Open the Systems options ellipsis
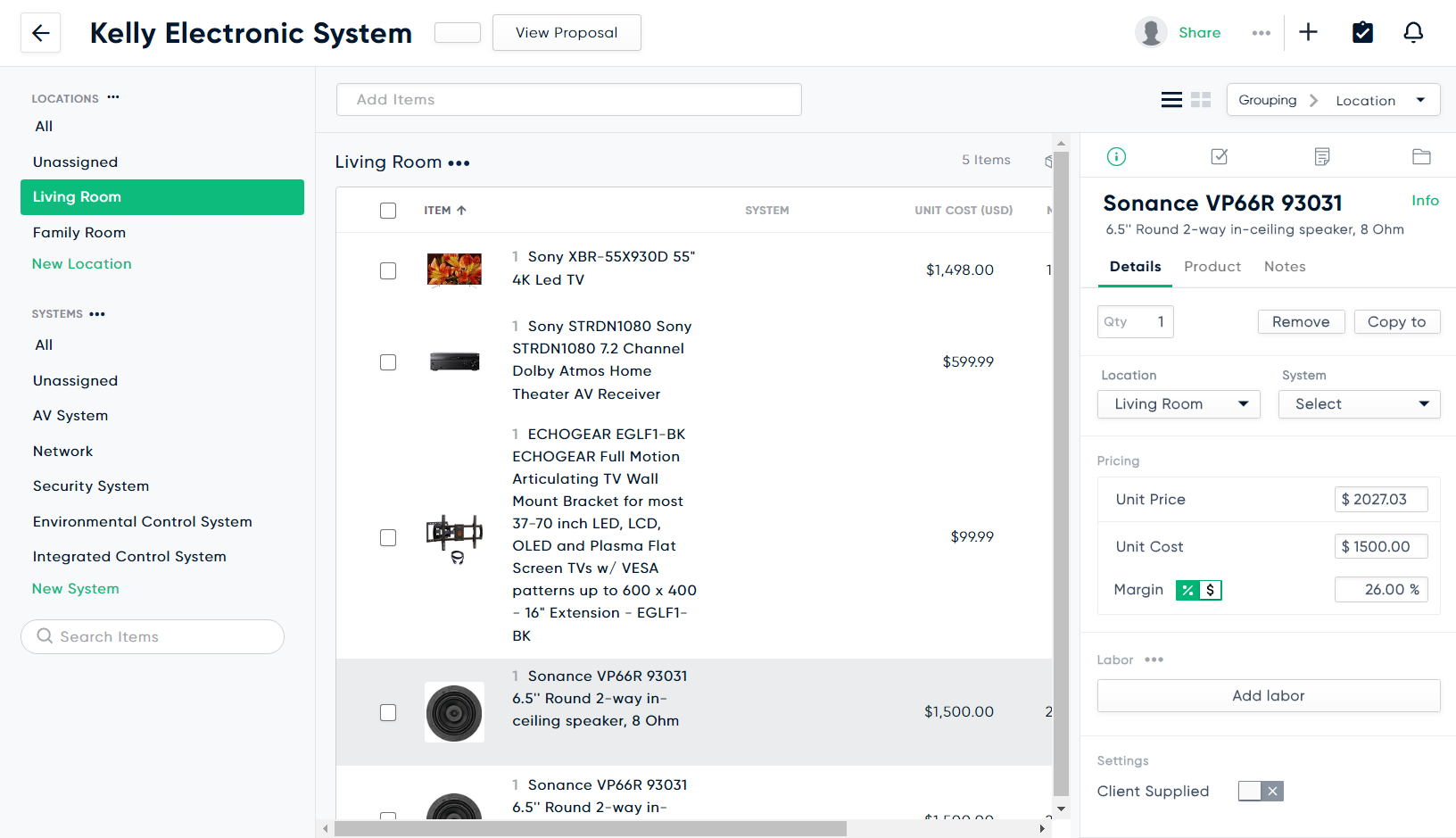Image resolution: width=1456 pixels, height=838 pixels. pyautogui.click(x=97, y=314)
